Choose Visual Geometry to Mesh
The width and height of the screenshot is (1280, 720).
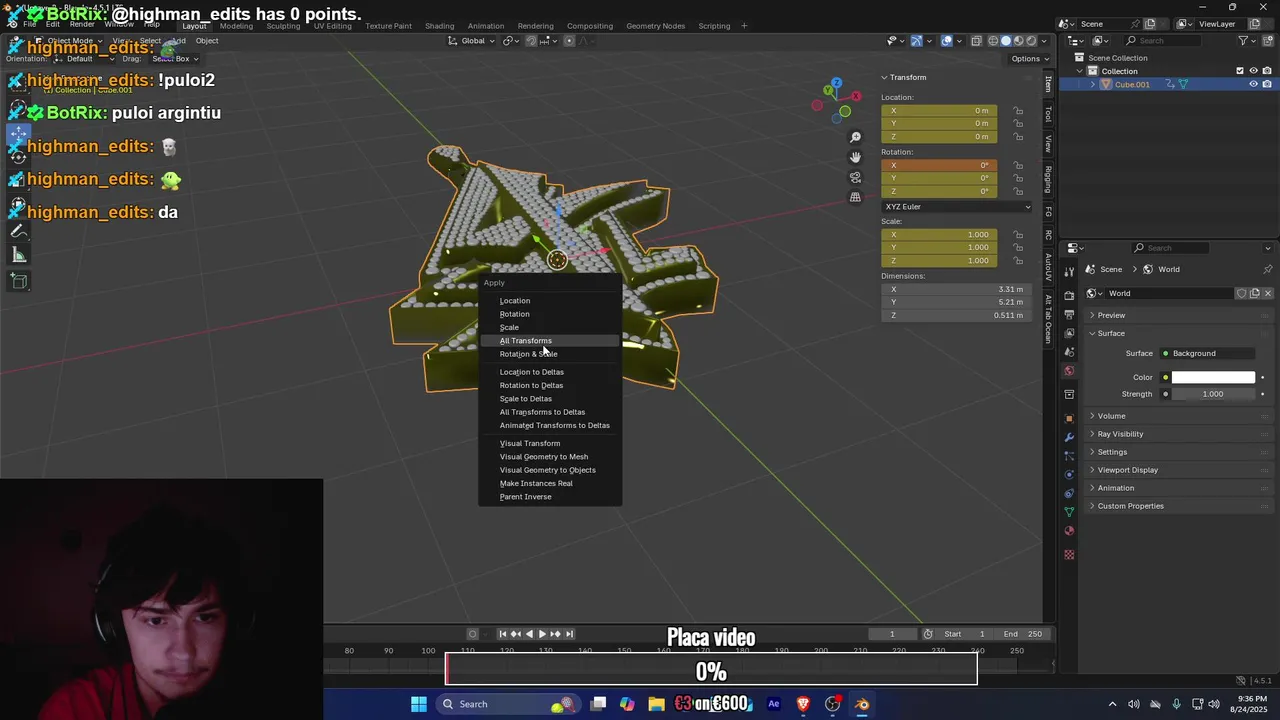pos(549,457)
